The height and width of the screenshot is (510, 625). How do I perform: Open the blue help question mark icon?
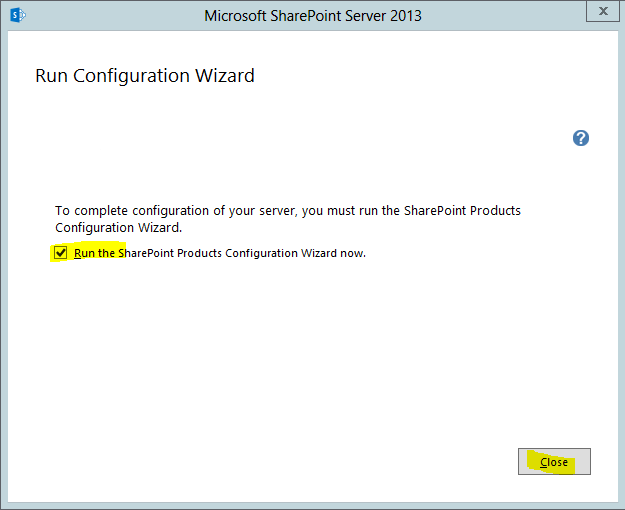tap(581, 138)
